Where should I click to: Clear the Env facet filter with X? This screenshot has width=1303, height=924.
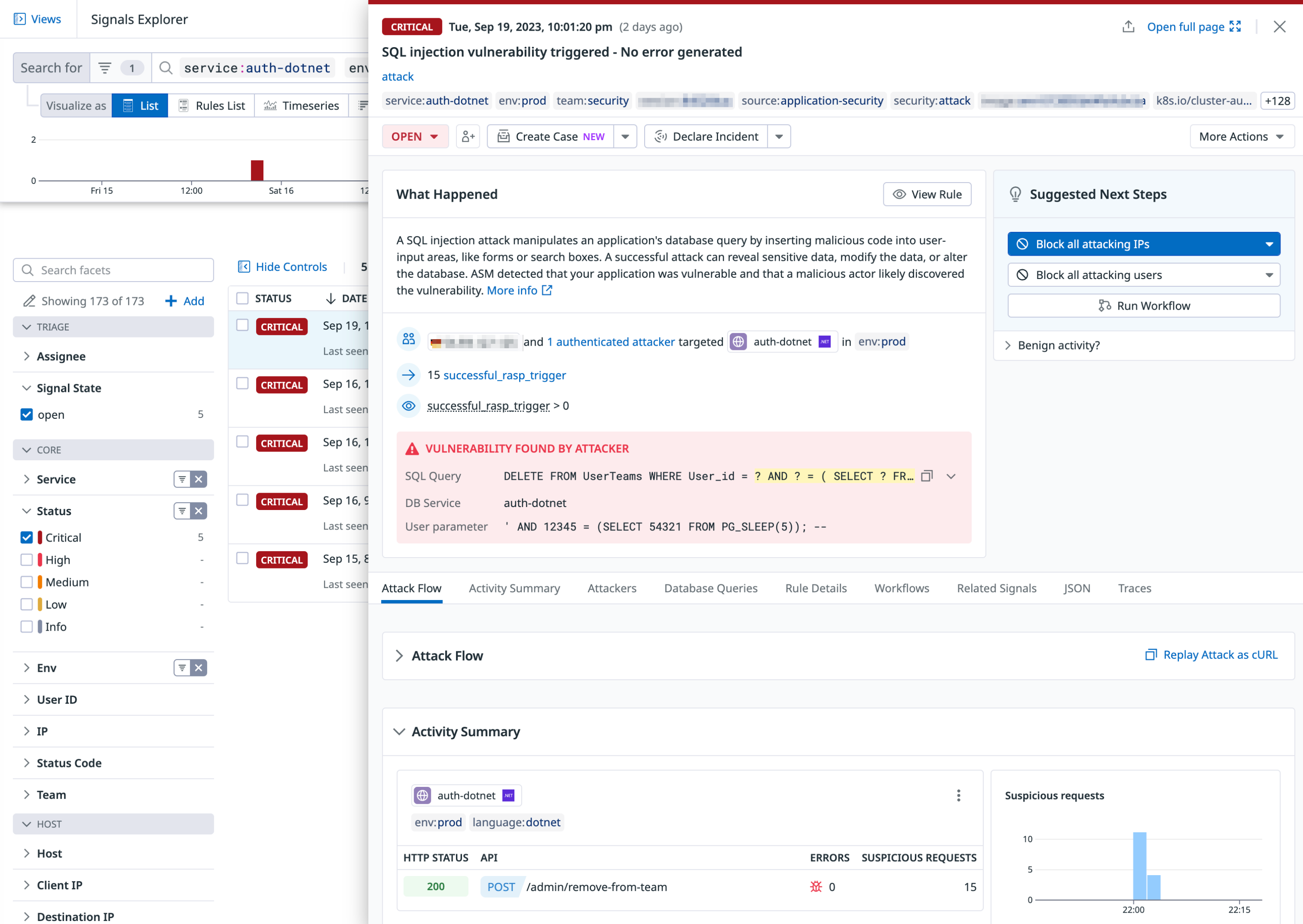(x=199, y=668)
